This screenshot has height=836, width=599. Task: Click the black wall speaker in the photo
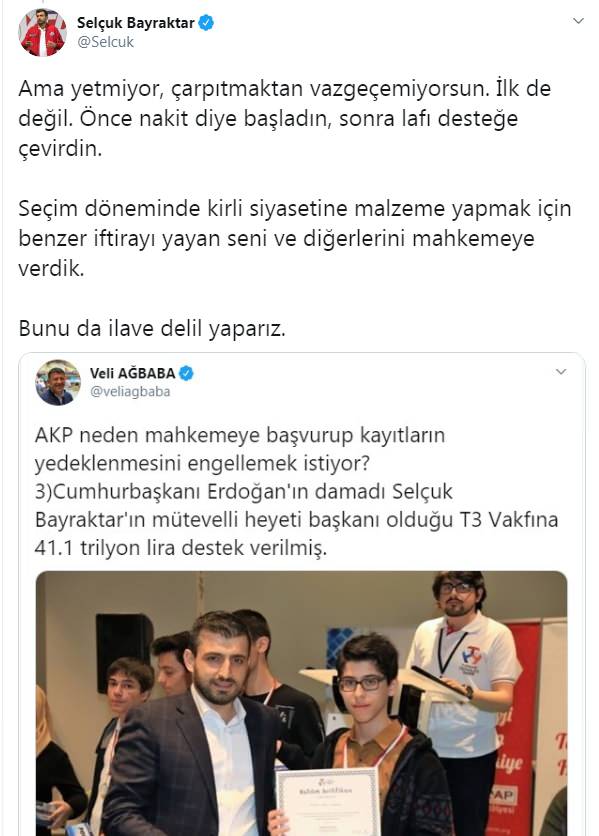point(124,652)
